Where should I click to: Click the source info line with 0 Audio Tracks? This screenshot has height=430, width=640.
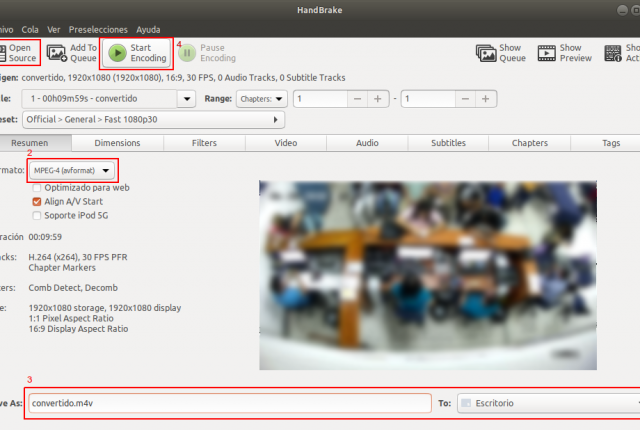(x=183, y=78)
